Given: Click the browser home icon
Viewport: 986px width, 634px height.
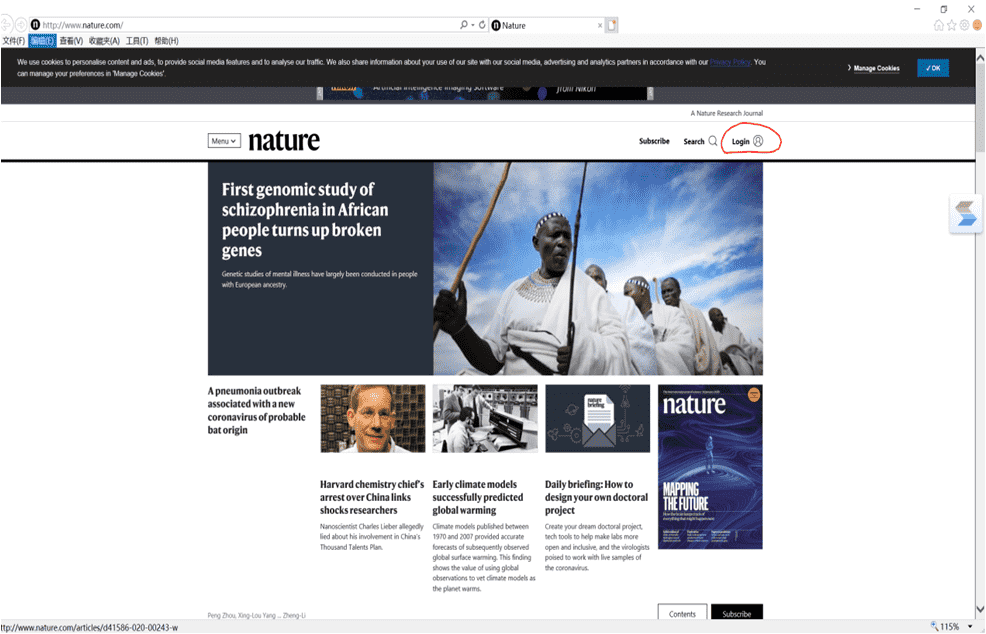Looking at the screenshot, I should click(x=939, y=25).
